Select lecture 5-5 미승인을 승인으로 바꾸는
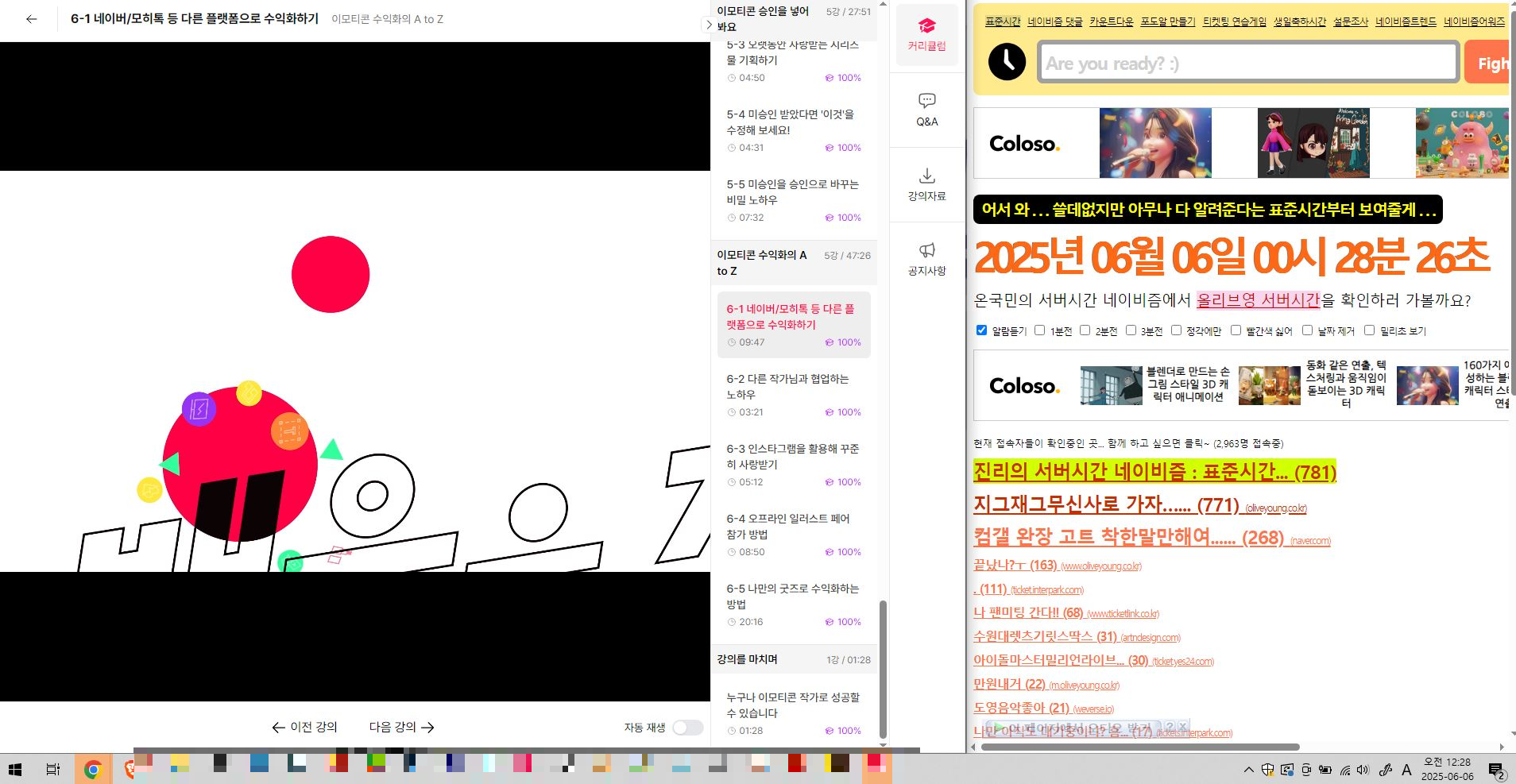This screenshot has height=784, width=1516. (x=794, y=200)
